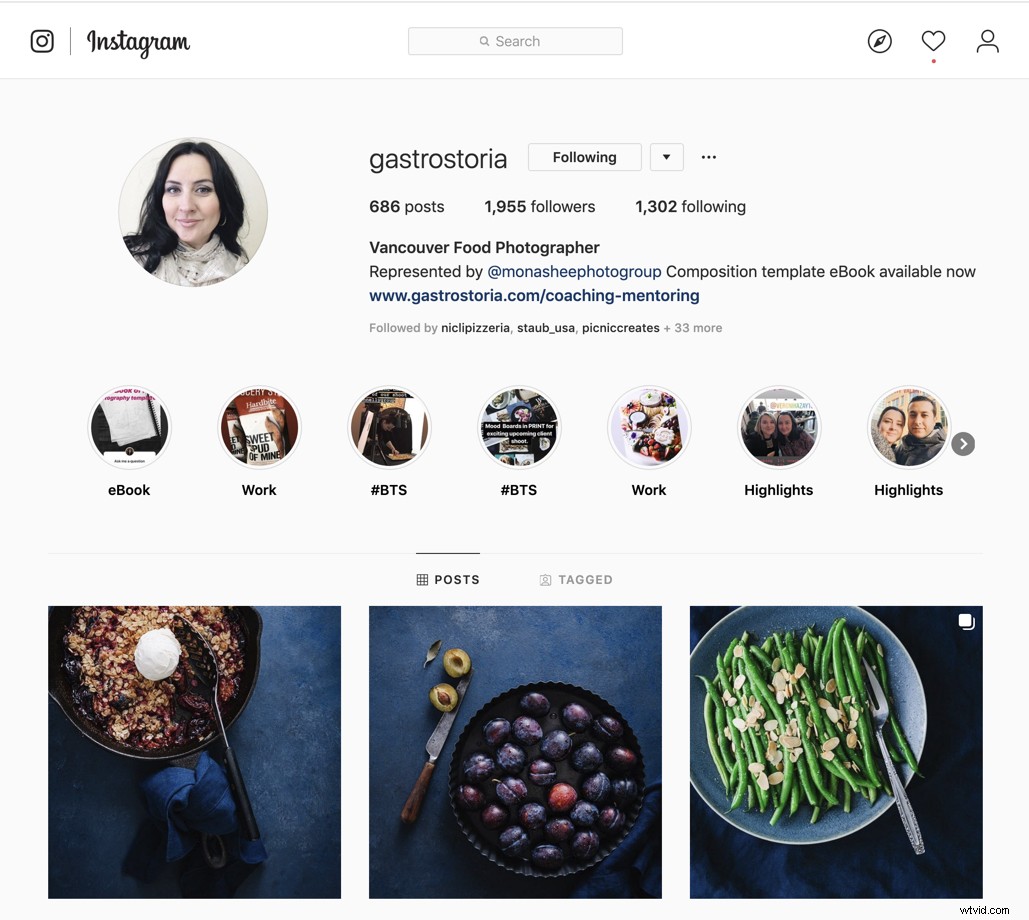Click the Instagram camera logo icon

coord(42,41)
